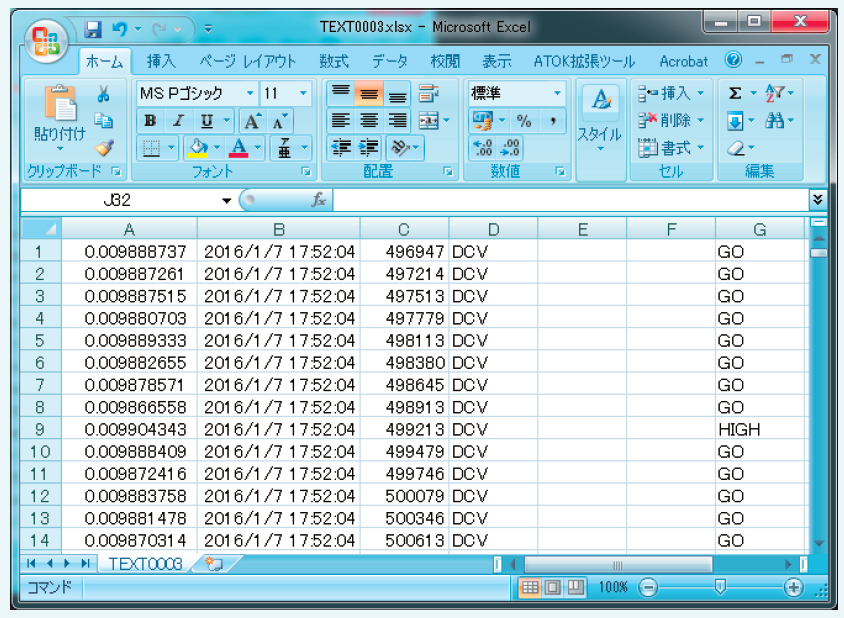Toggle middle vertical alignment button
The image size is (844, 618).
(369, 94)
